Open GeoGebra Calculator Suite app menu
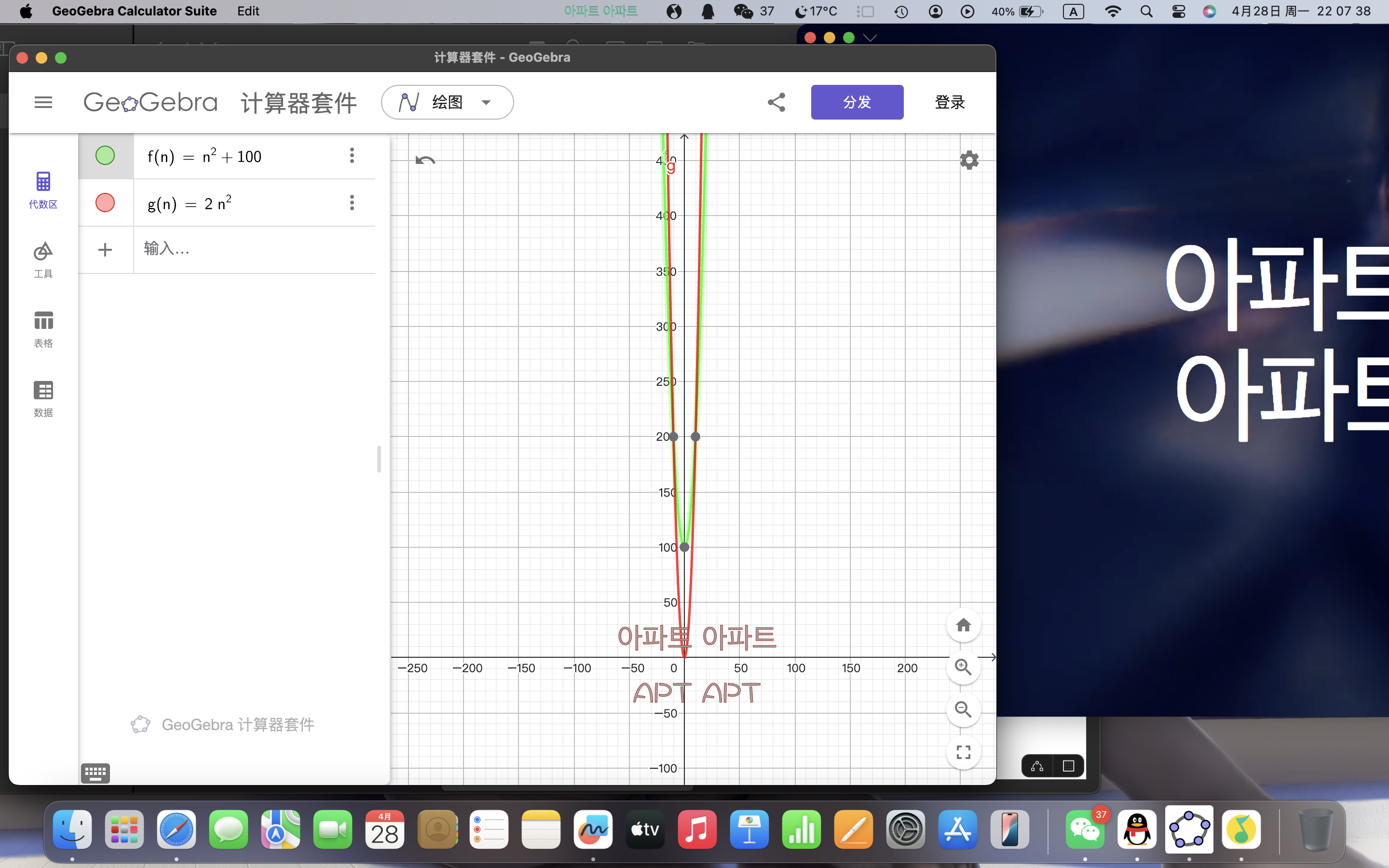Image resolution: width=1389 pixels, height=868 pixels. click(x=134, y=11)
